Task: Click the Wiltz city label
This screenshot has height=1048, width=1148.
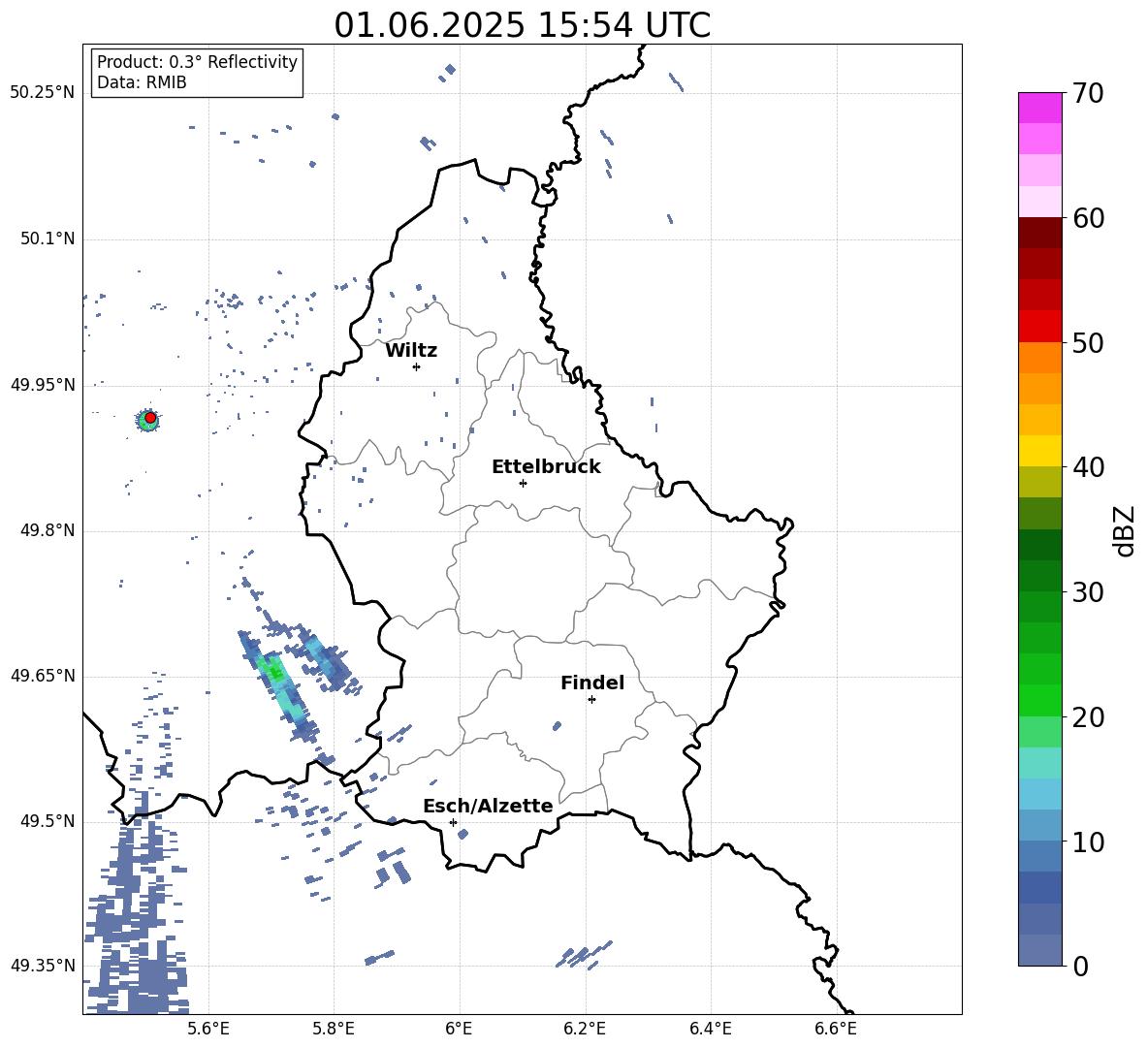Action: point(411,351)
